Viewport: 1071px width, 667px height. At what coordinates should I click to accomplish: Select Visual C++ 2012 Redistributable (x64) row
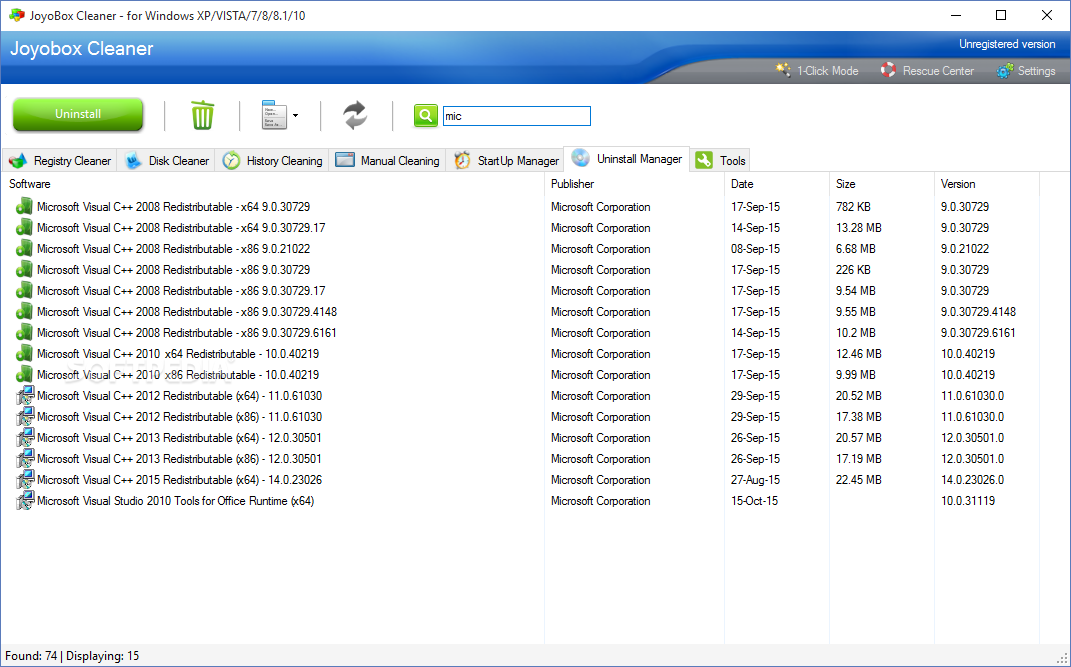click(x=519, y=396)
